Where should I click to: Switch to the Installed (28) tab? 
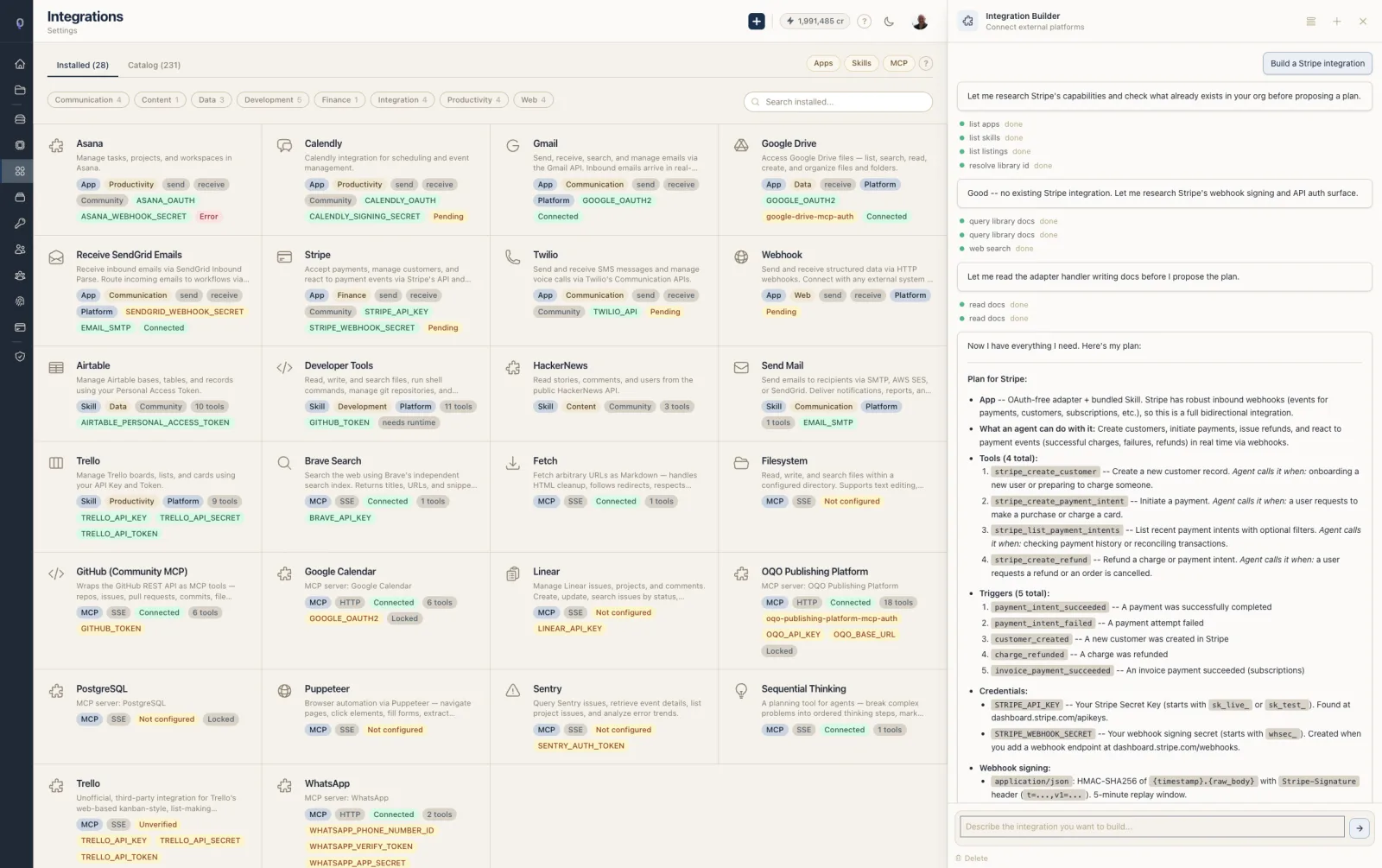pyautogui.click(x=83, y=65)
